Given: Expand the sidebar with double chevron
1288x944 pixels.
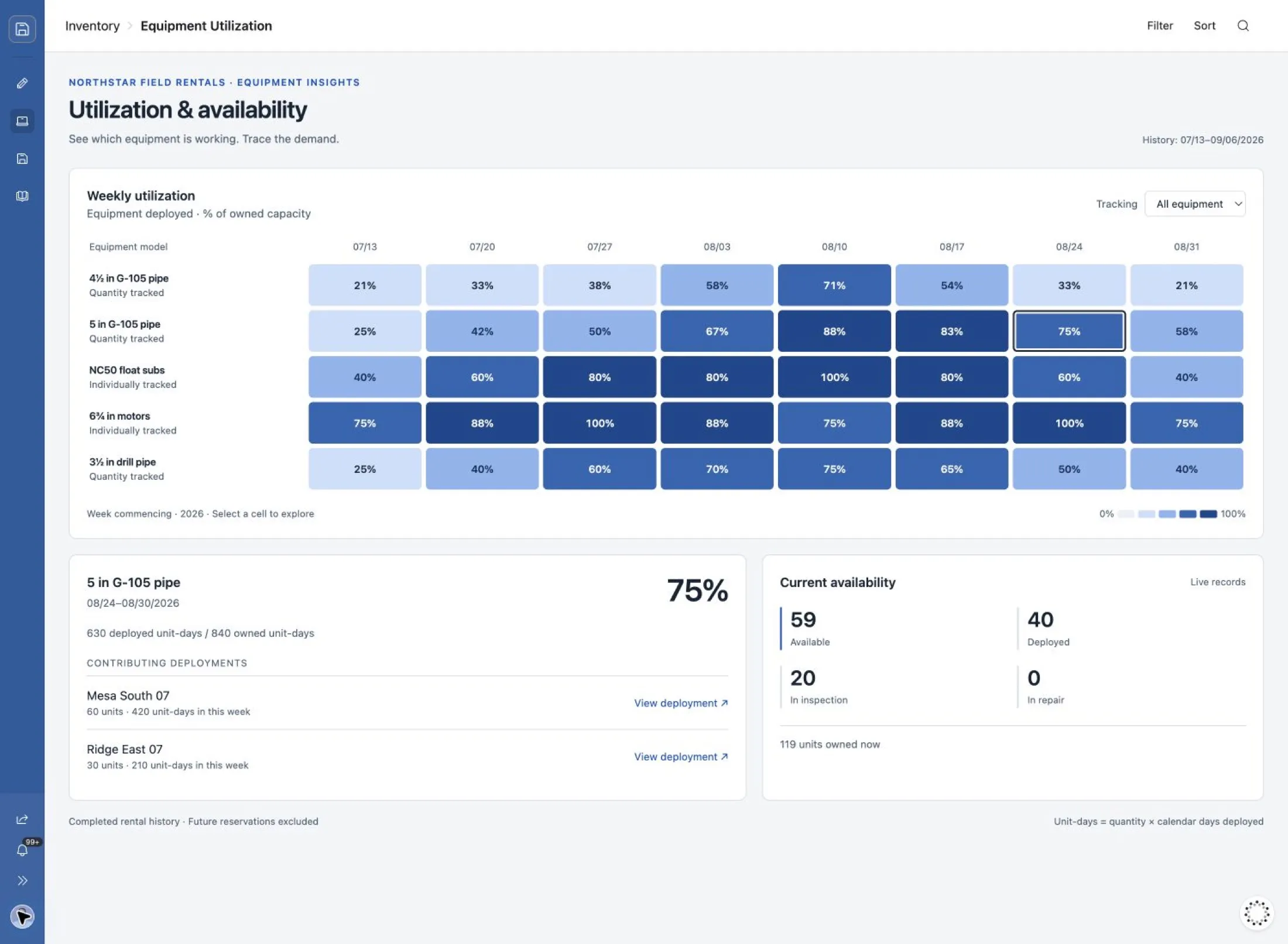Looking at the screenshot, I should click(x=22, y=881).
